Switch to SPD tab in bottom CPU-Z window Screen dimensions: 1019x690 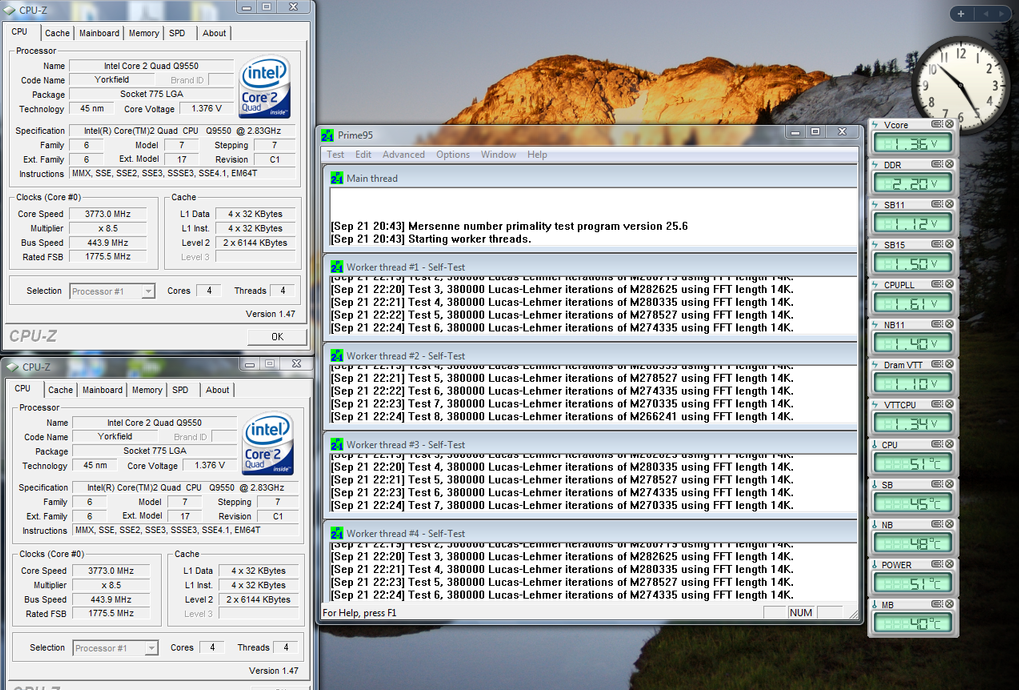(x=180, y=390)
